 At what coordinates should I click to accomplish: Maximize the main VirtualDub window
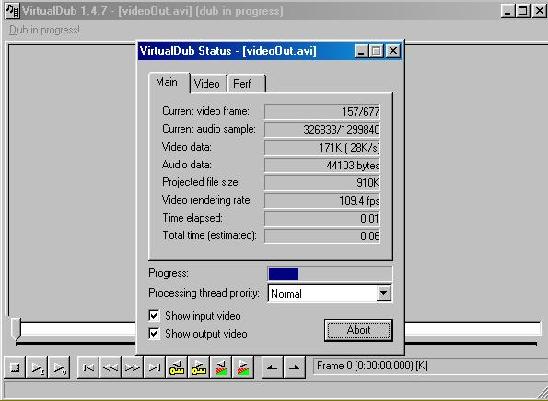523,11
